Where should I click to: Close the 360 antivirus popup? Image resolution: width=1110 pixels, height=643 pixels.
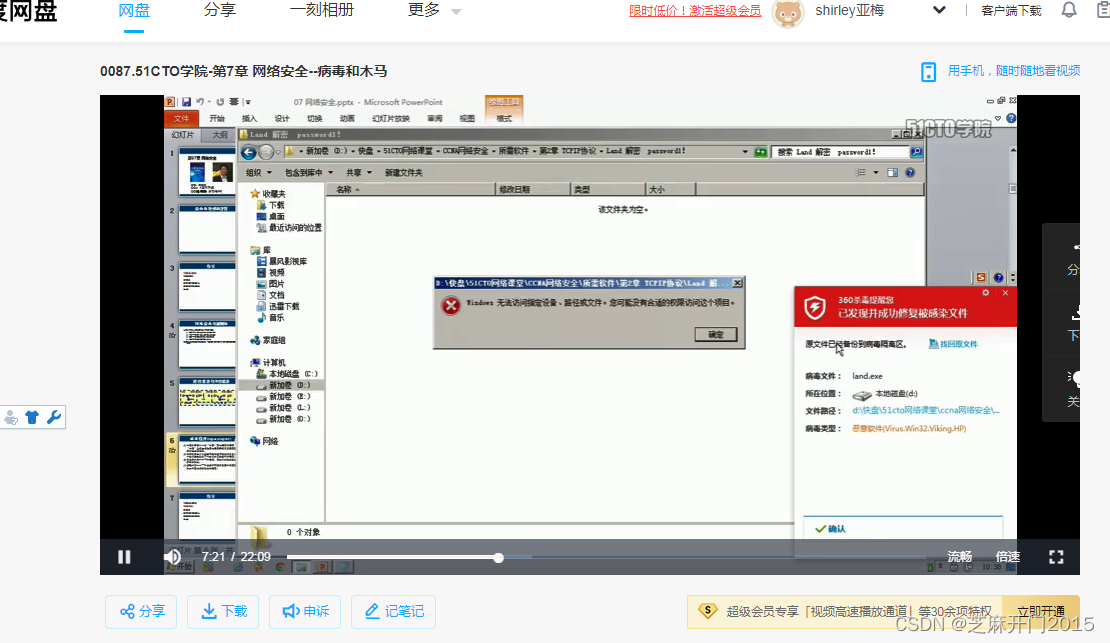pos(1005,292)
